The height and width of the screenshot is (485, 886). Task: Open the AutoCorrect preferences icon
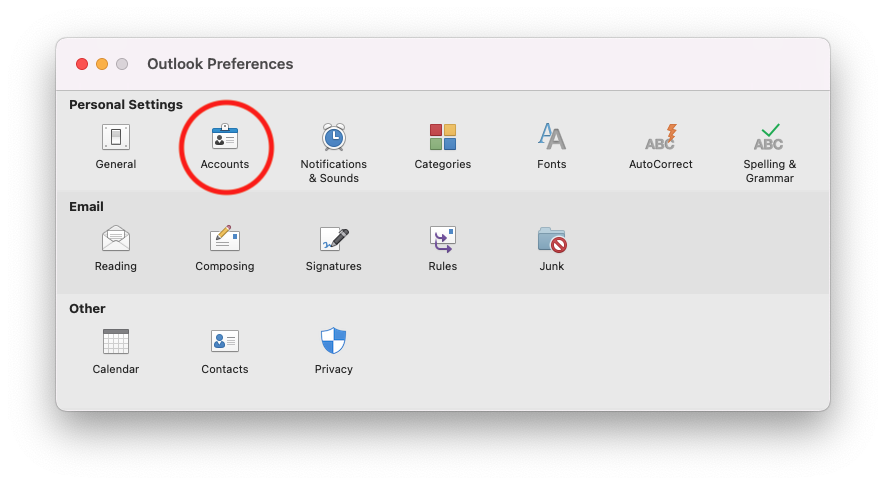[x=661, y=137]
